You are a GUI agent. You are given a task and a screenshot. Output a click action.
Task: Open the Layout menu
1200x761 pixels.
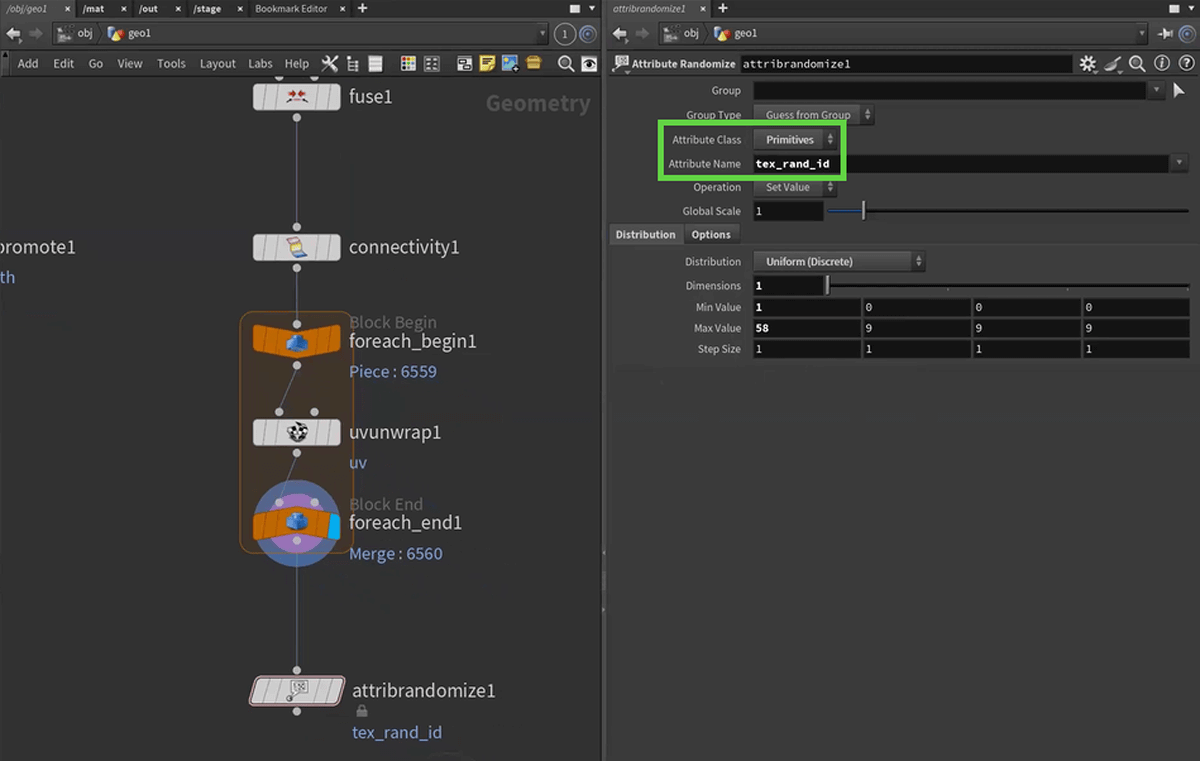point(217,63)
